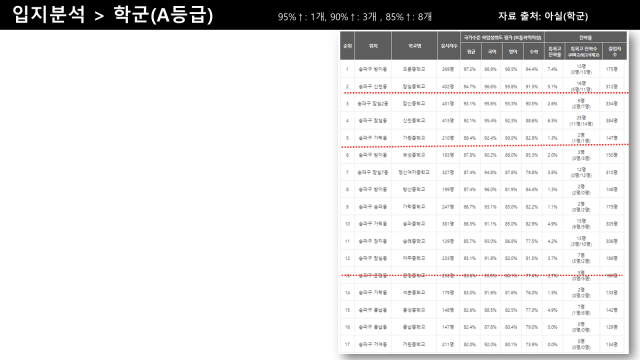Screen dimensions: 640x360
Task: Click the rank number 17 cell
Action: 347,344
